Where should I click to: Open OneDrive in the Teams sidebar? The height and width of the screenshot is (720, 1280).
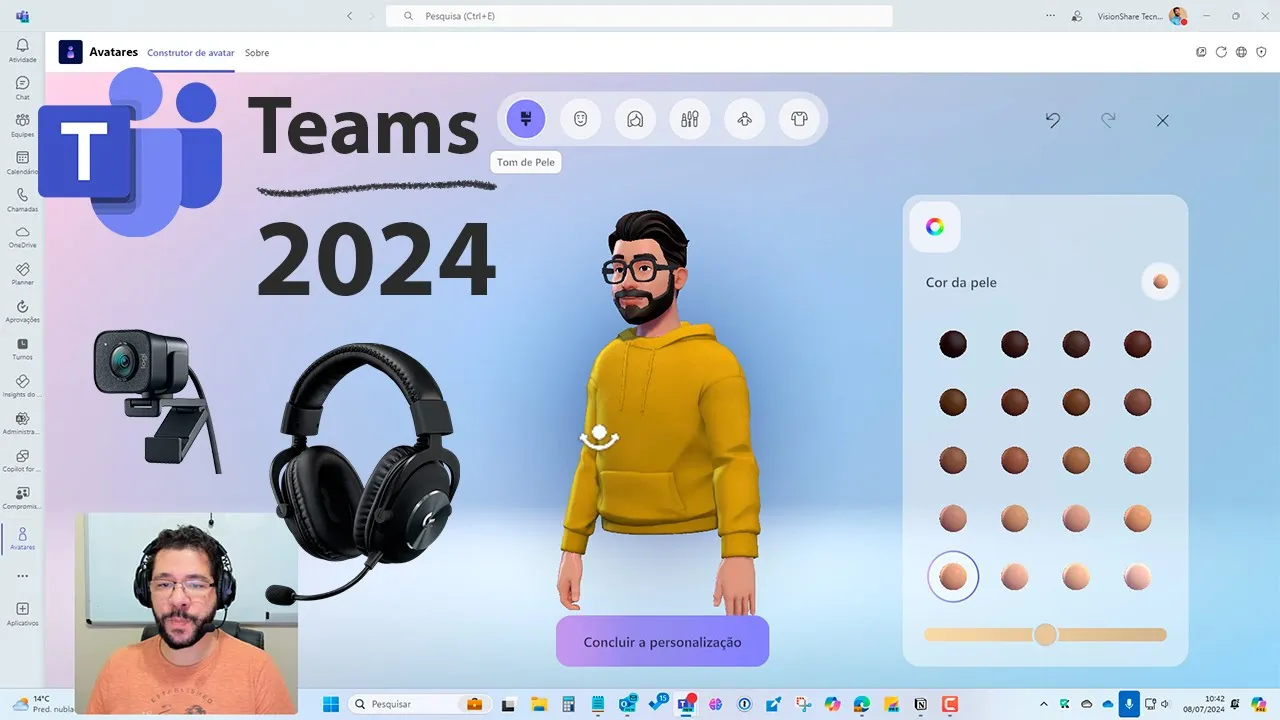coord(22,237)
